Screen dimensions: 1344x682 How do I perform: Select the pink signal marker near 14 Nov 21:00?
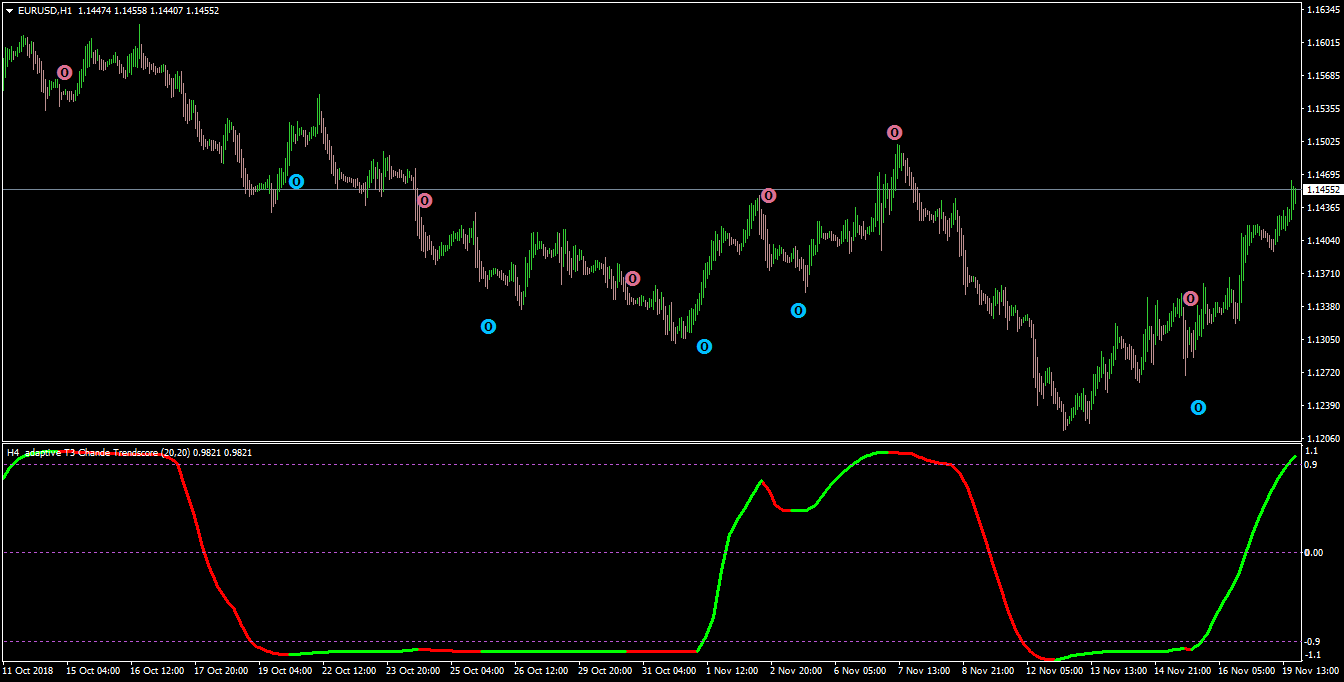[x=1190, y=298]
